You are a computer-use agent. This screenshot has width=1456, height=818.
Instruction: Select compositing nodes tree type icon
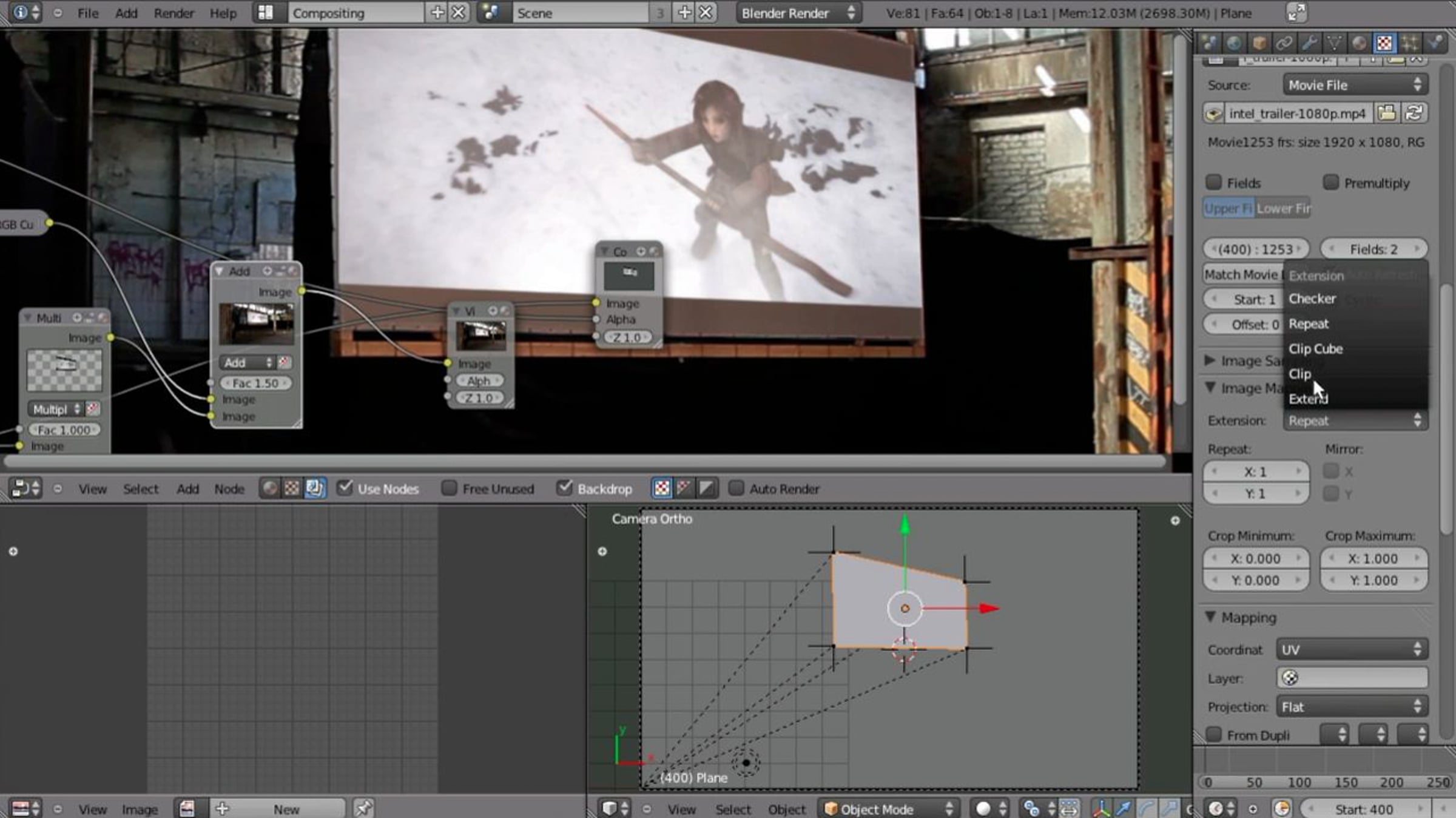coord(315,488)
